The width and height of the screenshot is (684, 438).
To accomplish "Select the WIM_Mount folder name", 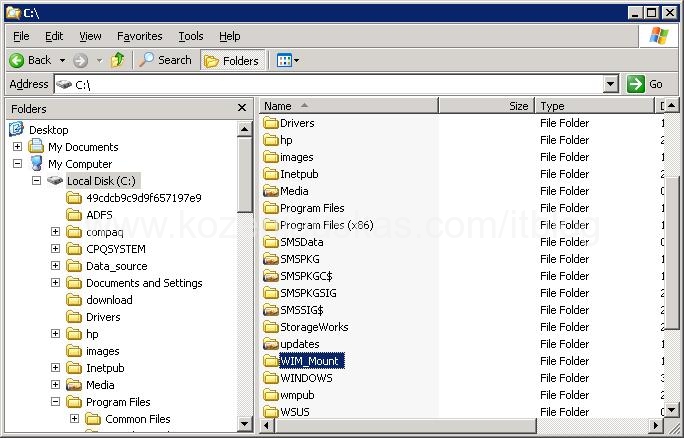I will pyautogui.click(x=312, y=361).
